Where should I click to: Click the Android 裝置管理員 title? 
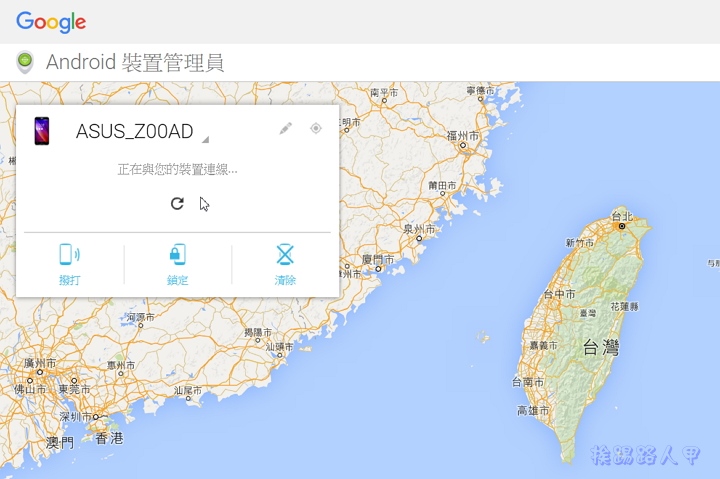(134, 63)
